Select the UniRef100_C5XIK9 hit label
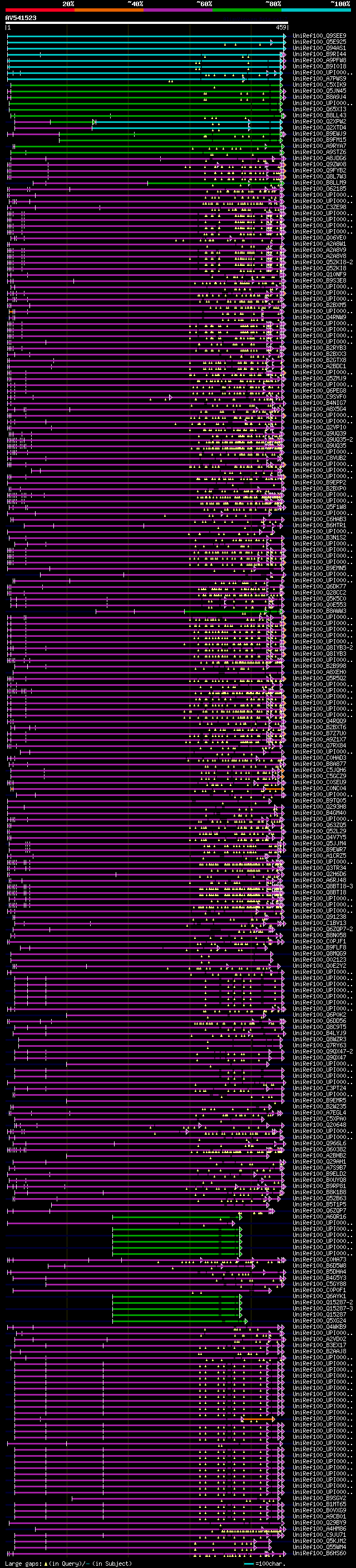 click(x=319, y=85)
